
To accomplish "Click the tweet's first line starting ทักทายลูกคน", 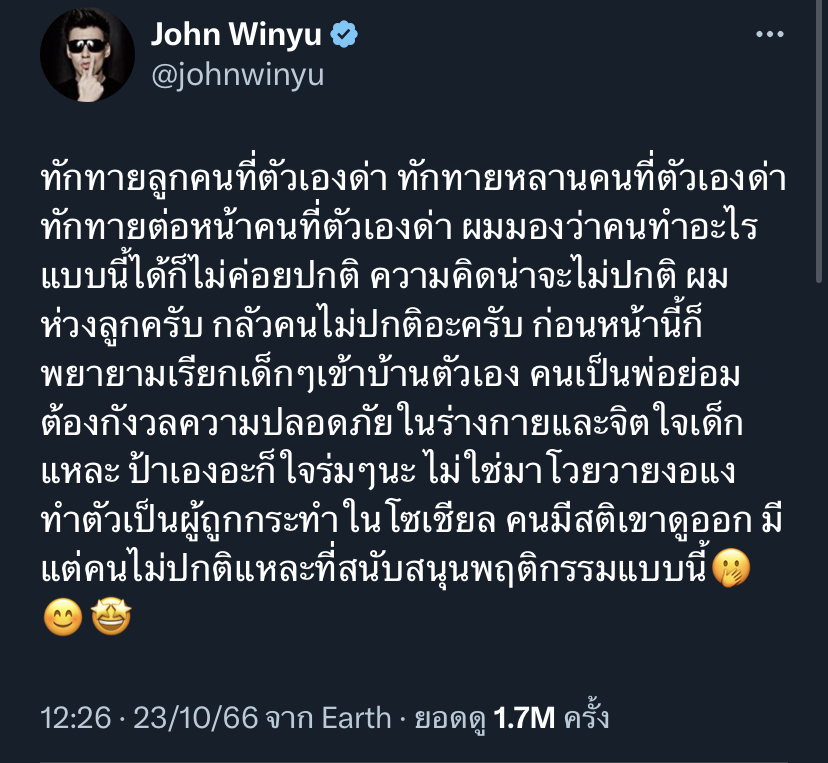I will (413, 180).
